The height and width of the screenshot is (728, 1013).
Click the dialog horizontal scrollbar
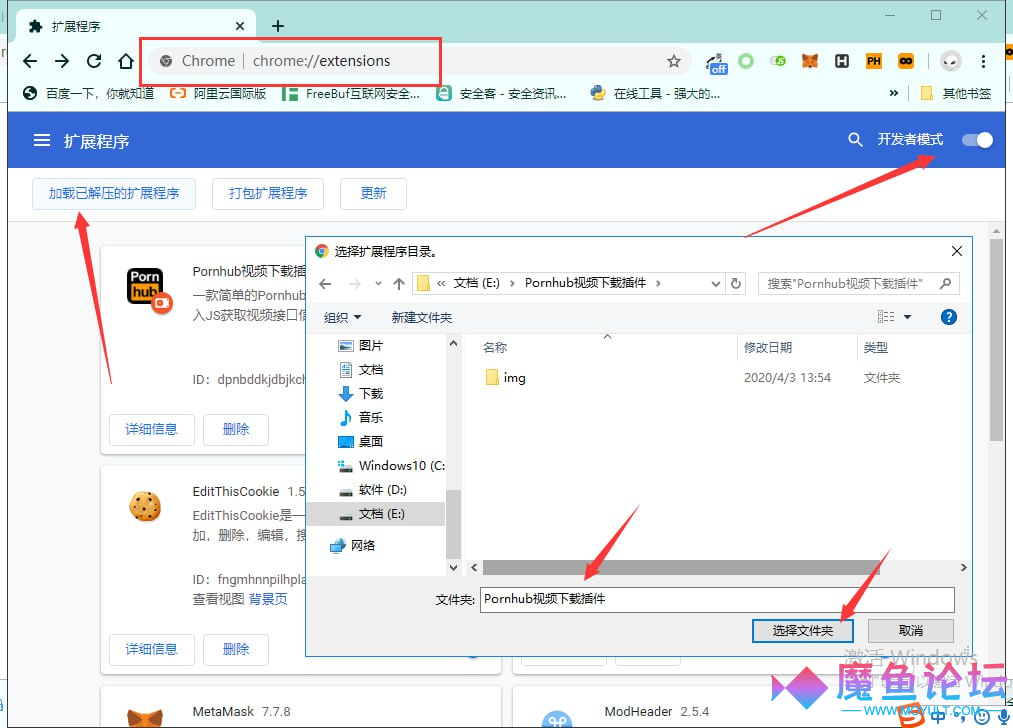pos(681,567)
